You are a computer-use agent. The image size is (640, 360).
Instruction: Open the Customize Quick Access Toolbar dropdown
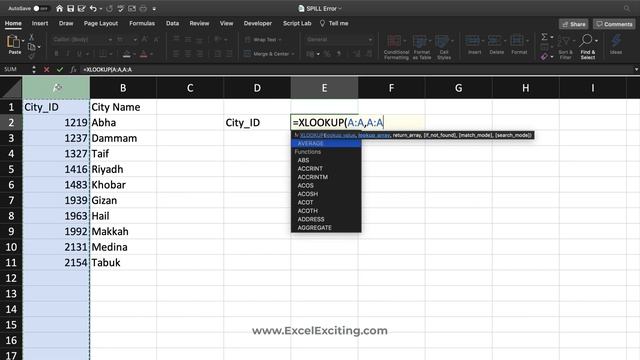tap(154, 9)
